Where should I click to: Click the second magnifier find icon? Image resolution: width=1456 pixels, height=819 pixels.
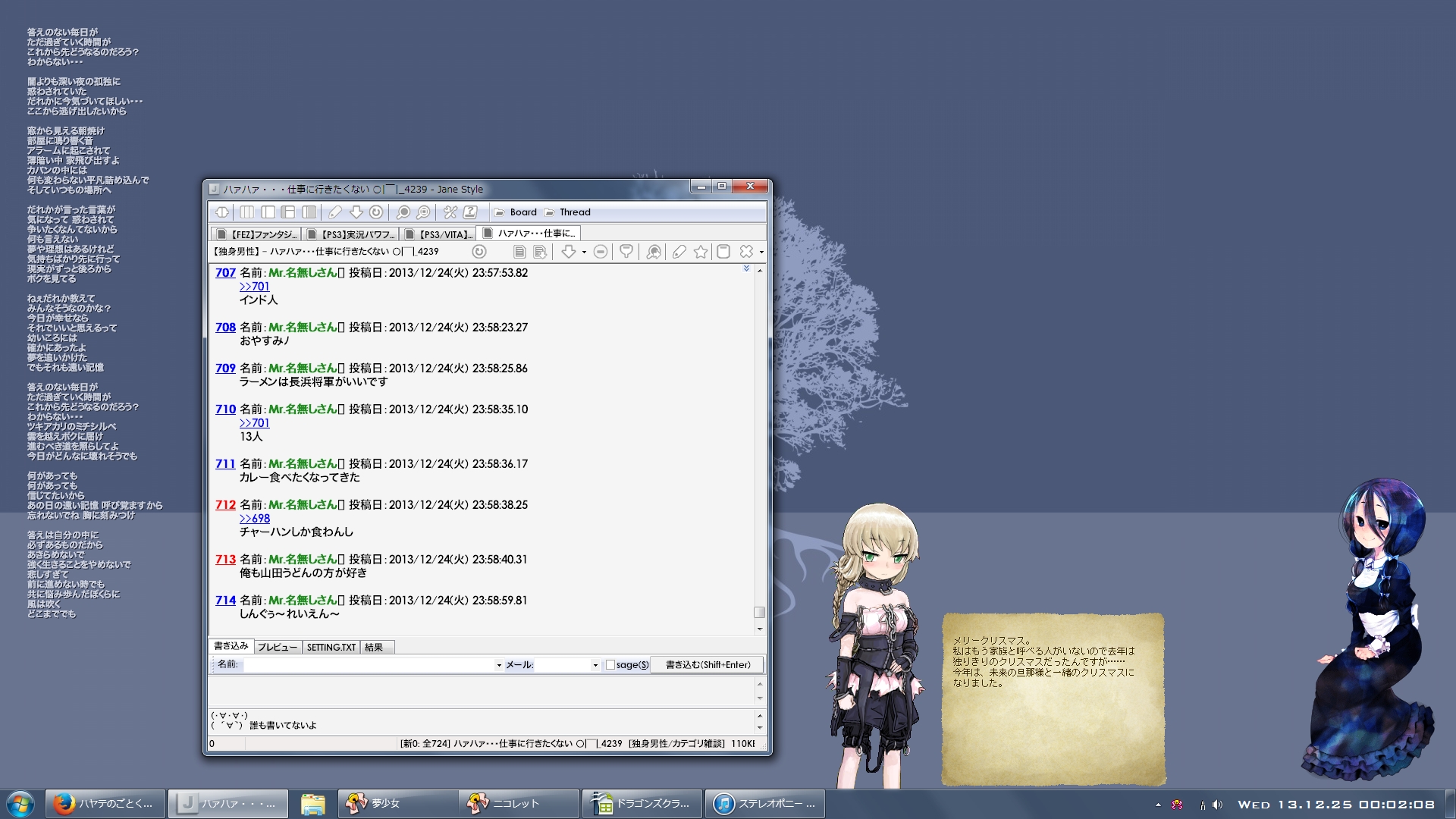pos(423,212)
